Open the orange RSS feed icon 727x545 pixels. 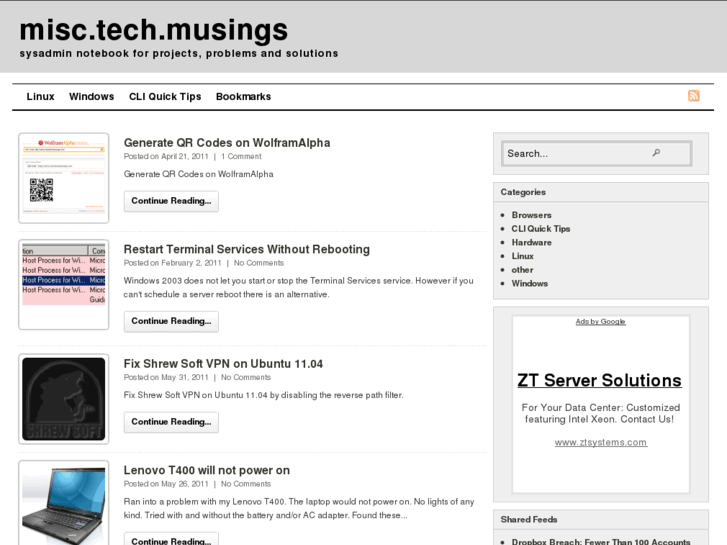click(693, 96)
